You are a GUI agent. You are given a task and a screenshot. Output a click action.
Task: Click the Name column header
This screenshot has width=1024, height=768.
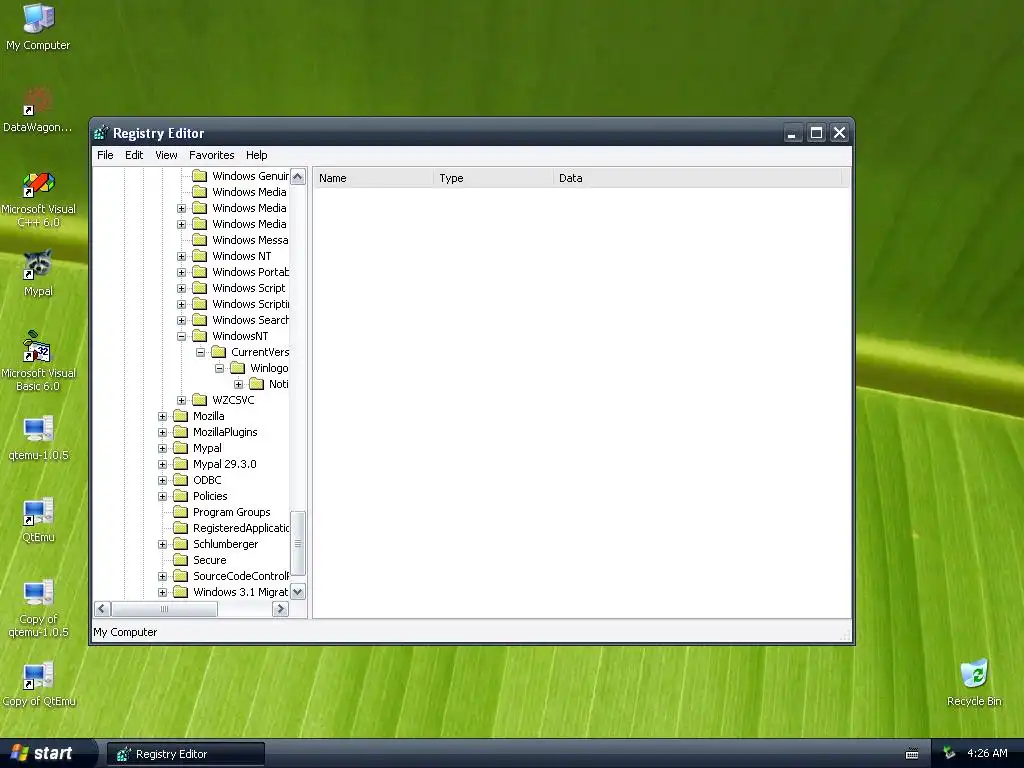(374, 178)
